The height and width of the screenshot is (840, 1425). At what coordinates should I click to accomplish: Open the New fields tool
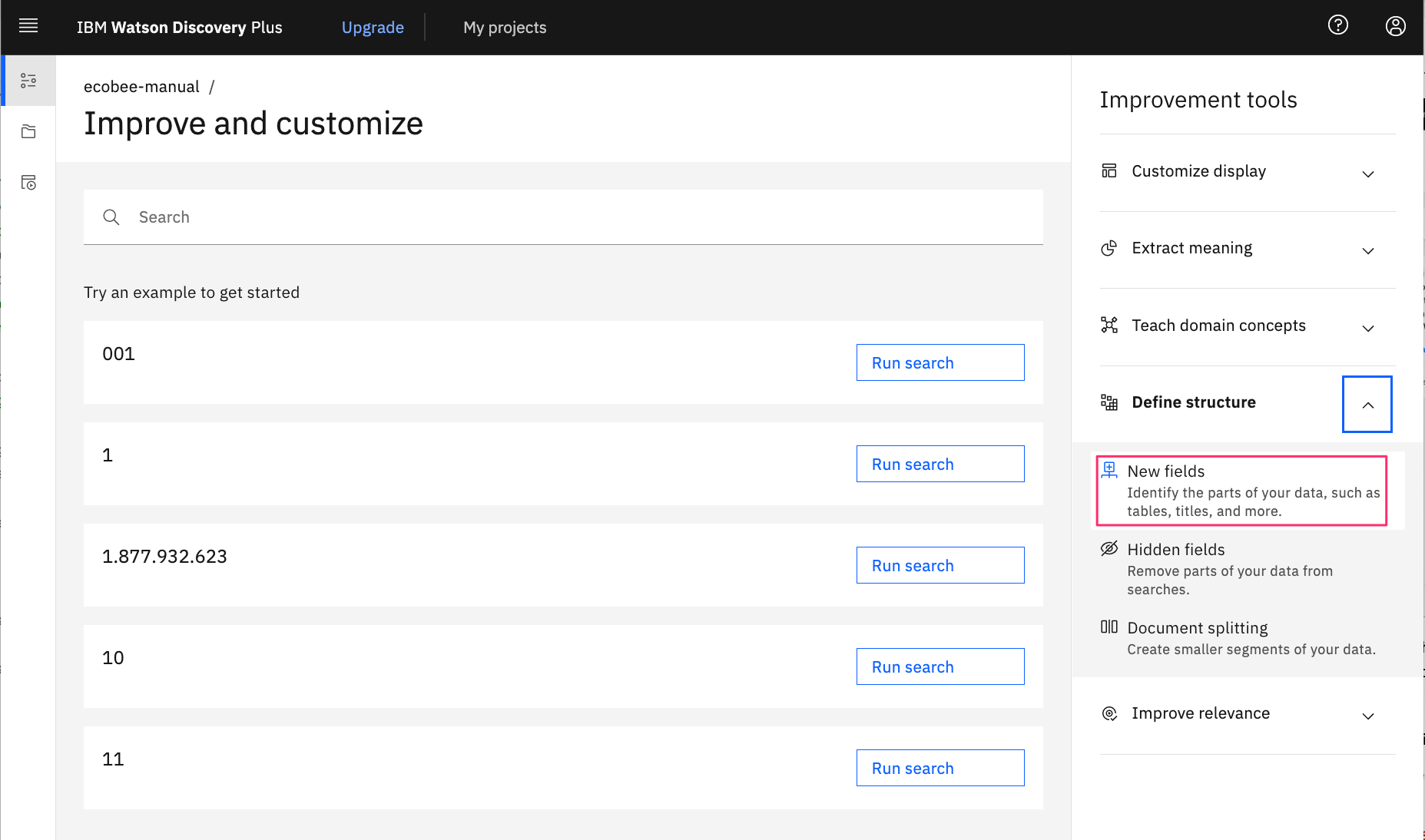coord(1241,491)
